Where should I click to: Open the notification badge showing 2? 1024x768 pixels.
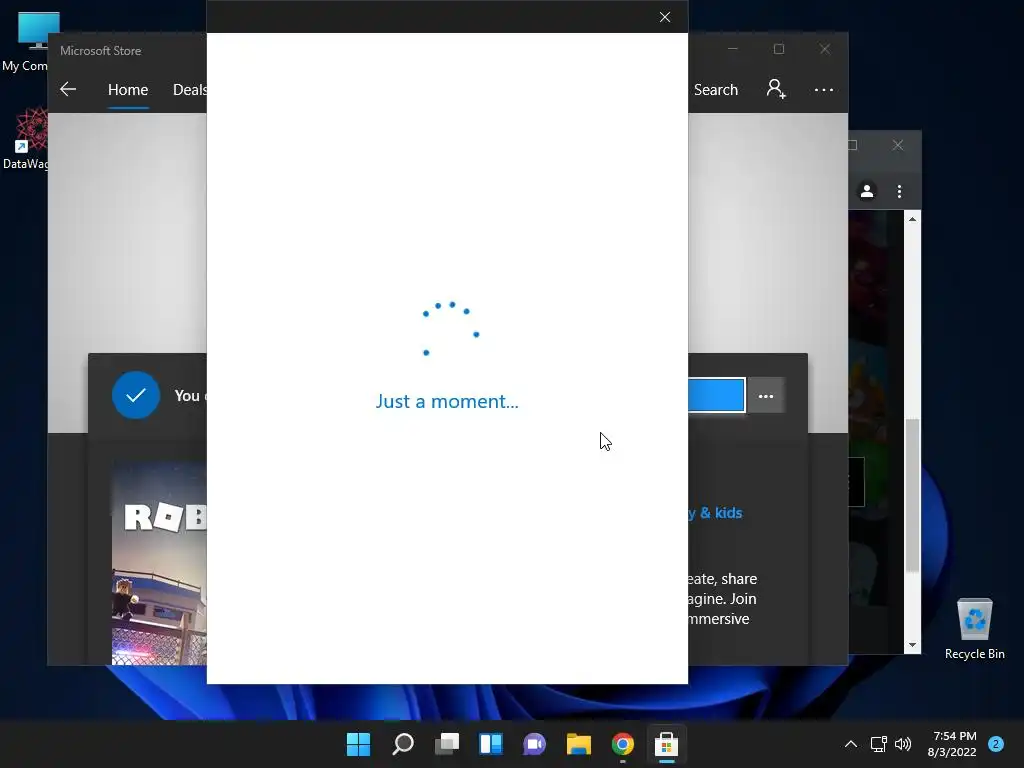pyautogui.click(x=996, y=744)
